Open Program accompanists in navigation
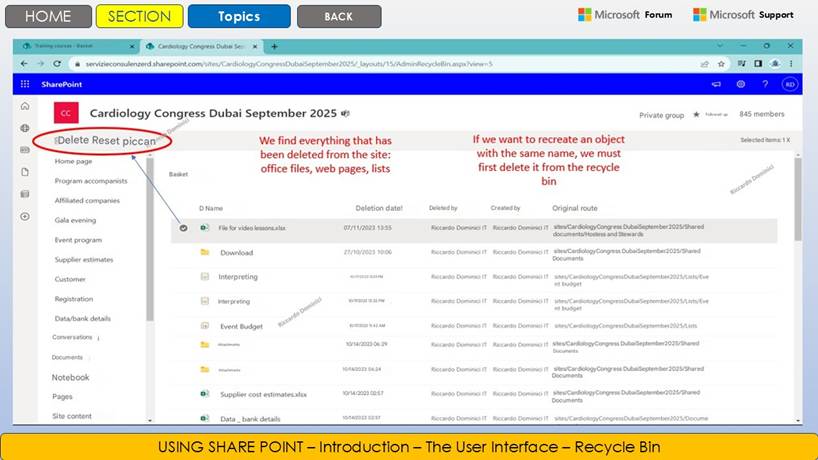The width and height of the screenshot is (818, 460). [91, 181]
